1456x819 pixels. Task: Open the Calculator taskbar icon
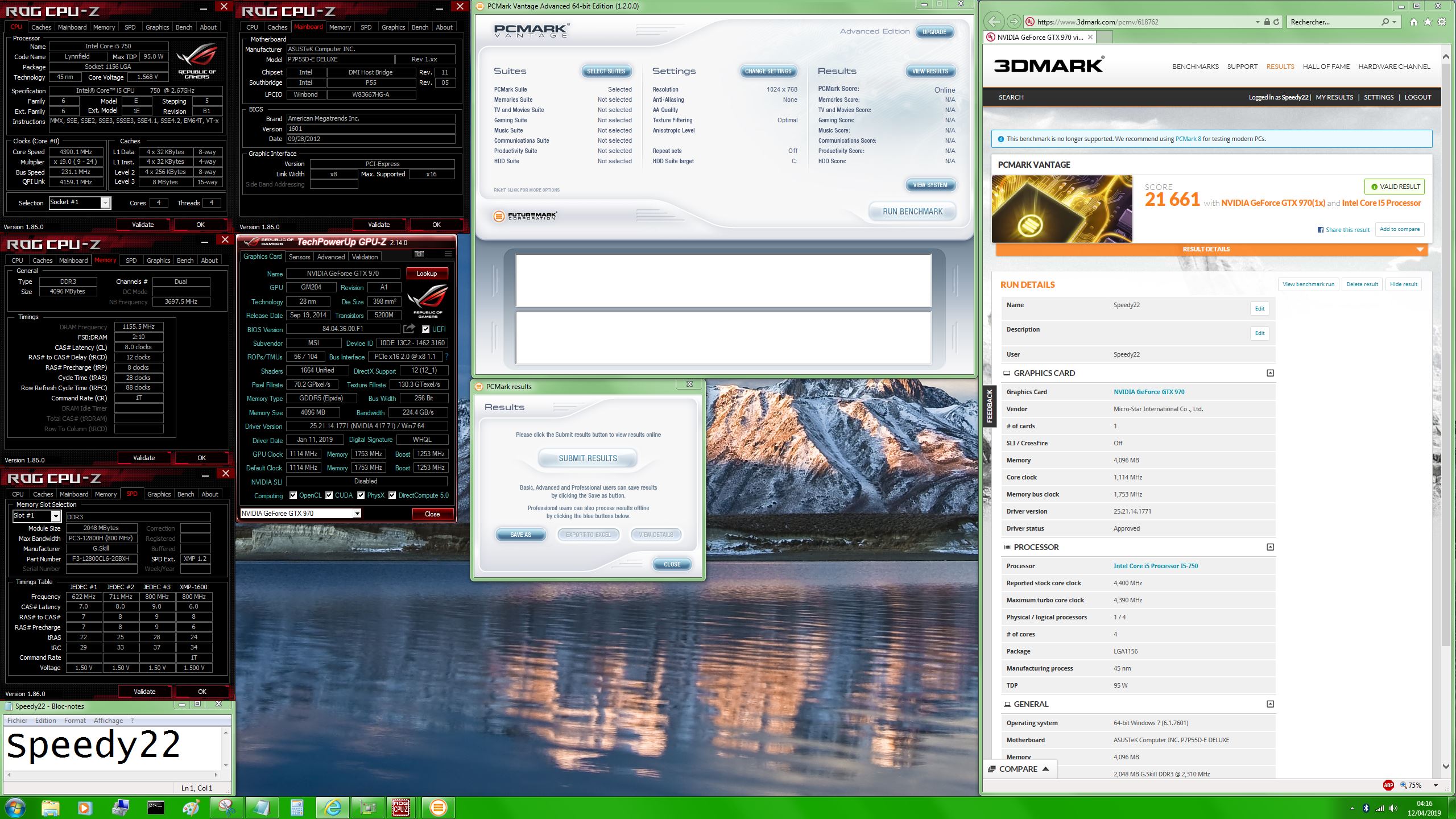pos(296,808)
